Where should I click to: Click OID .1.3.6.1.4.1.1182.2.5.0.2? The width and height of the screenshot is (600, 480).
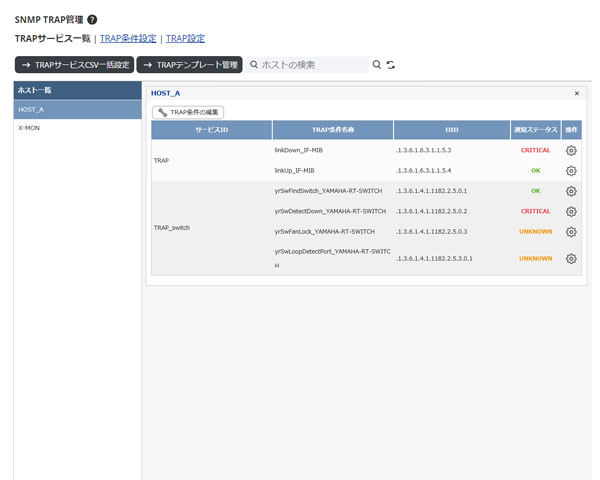431,211
